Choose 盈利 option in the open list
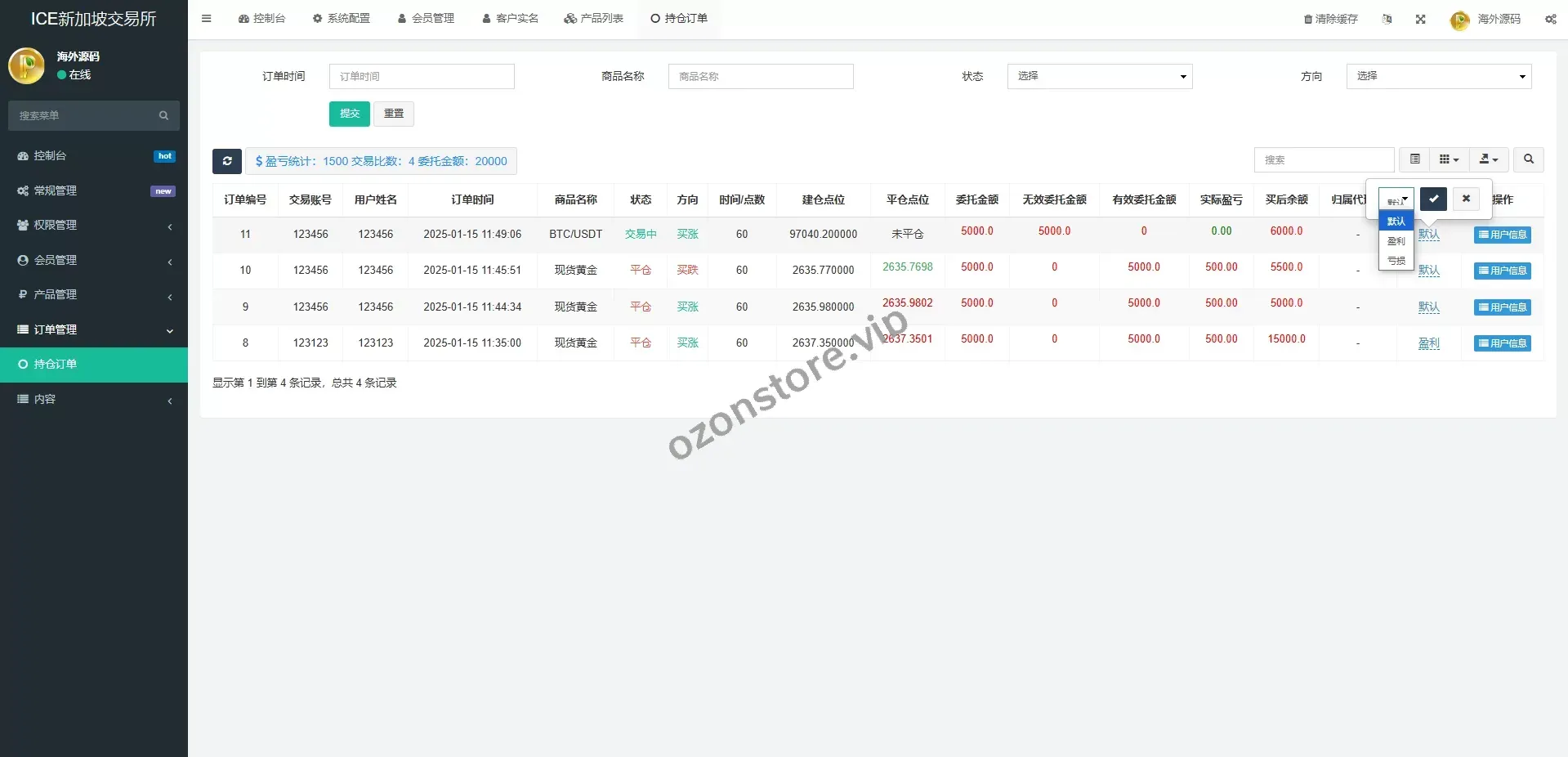Image resolution: width=1568 pixels, height=757 pixels. (1396, 241)
